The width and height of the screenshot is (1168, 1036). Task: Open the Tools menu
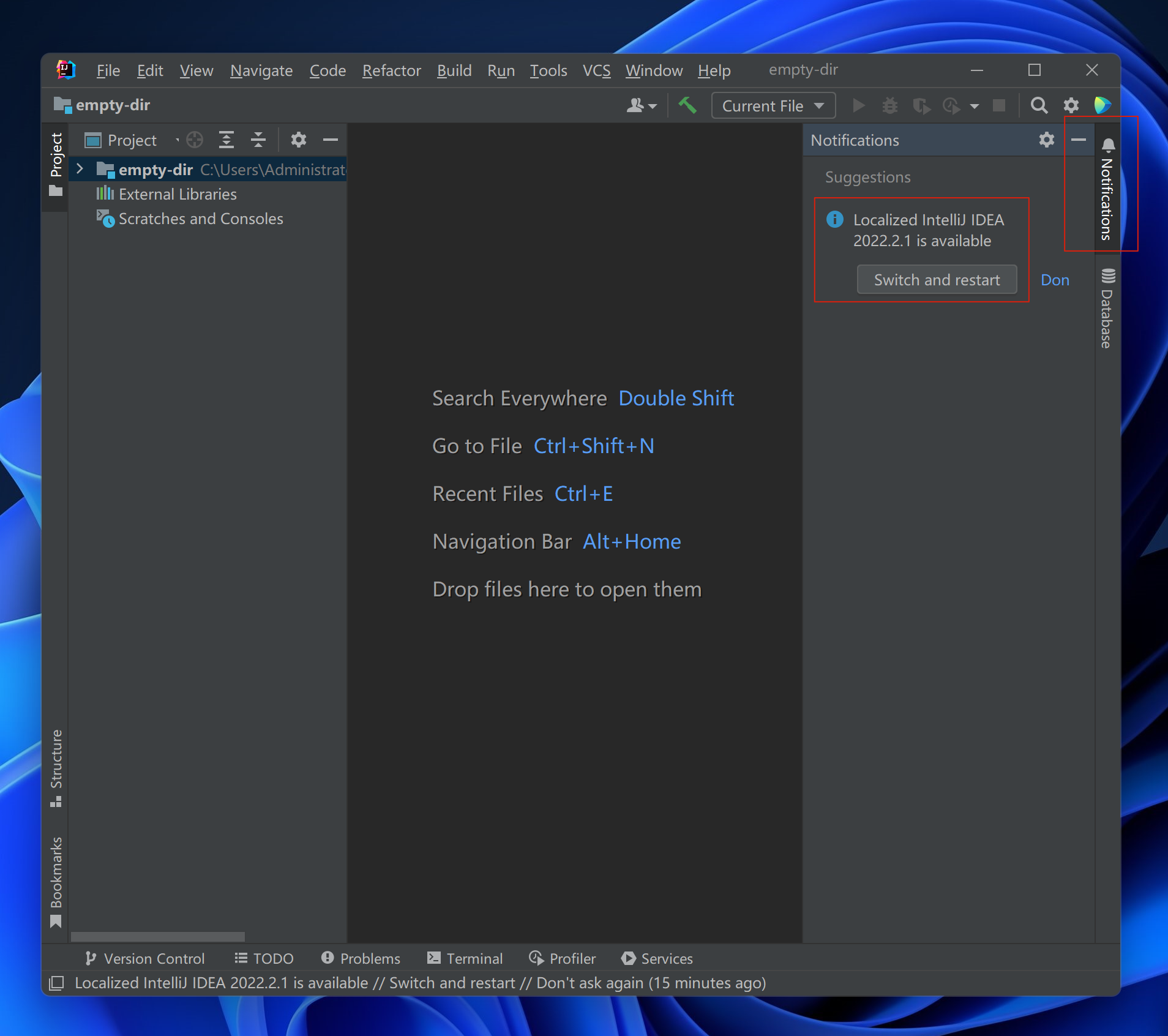[548, 70]
